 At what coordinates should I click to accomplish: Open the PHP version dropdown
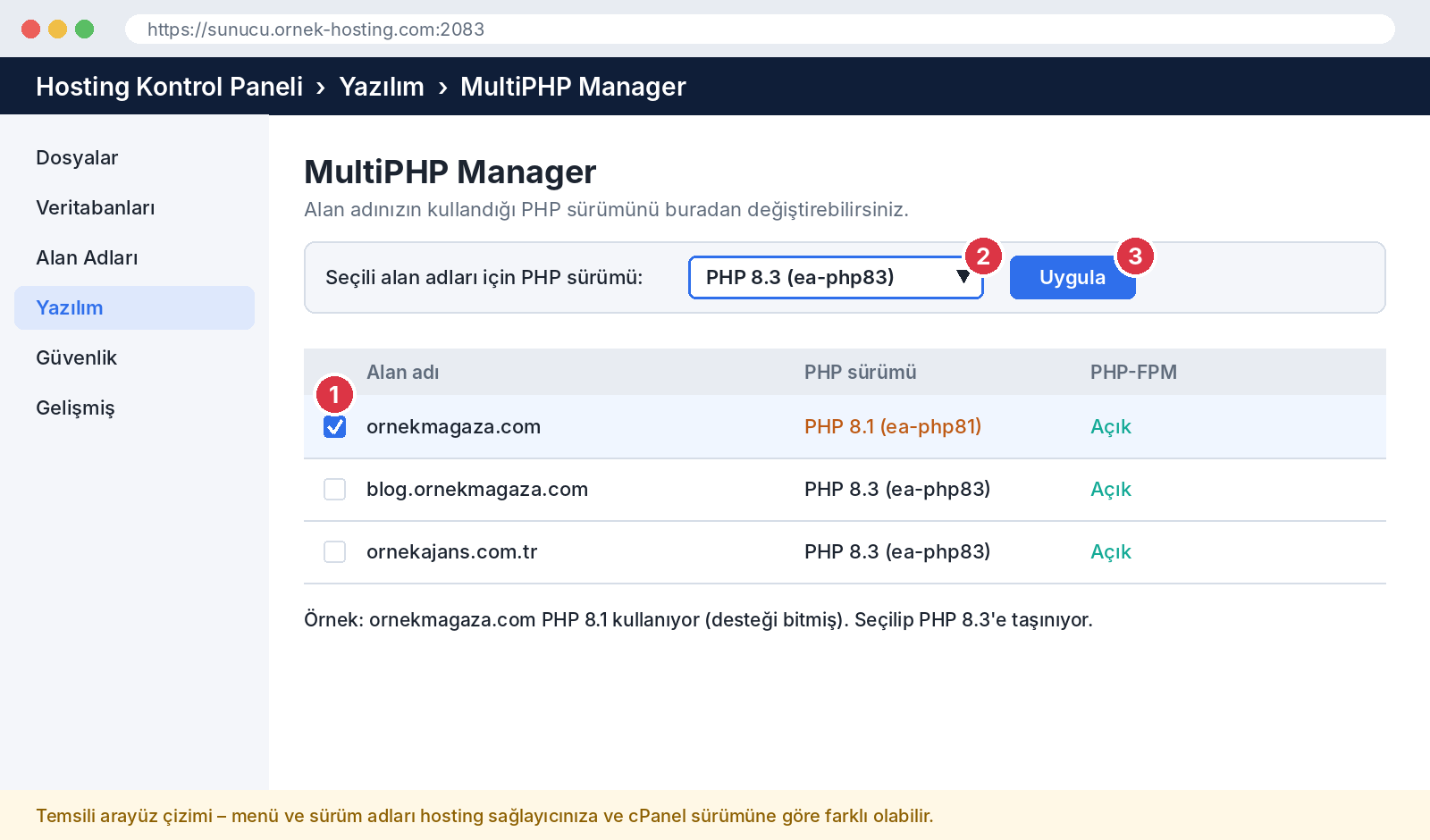[836, 277]
